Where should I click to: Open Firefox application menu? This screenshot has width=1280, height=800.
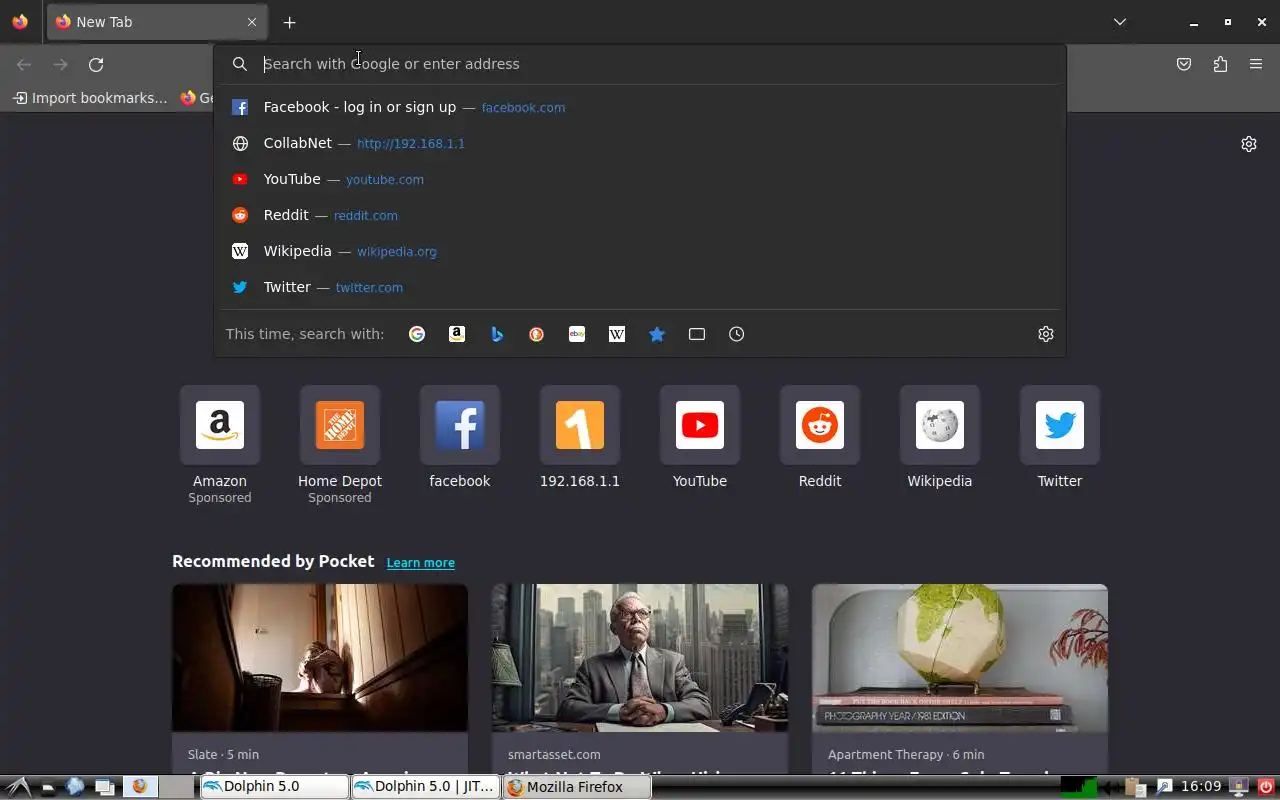pos(1256,64)
